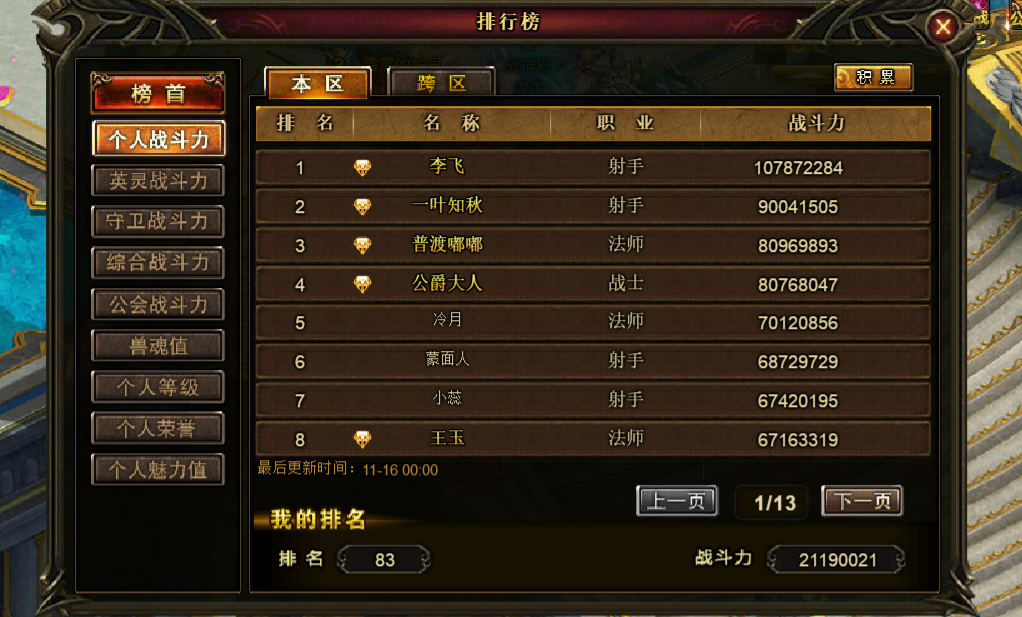Switch to the 本区 tab
The height and width of the screenshot is (617, 1022).
317,83
